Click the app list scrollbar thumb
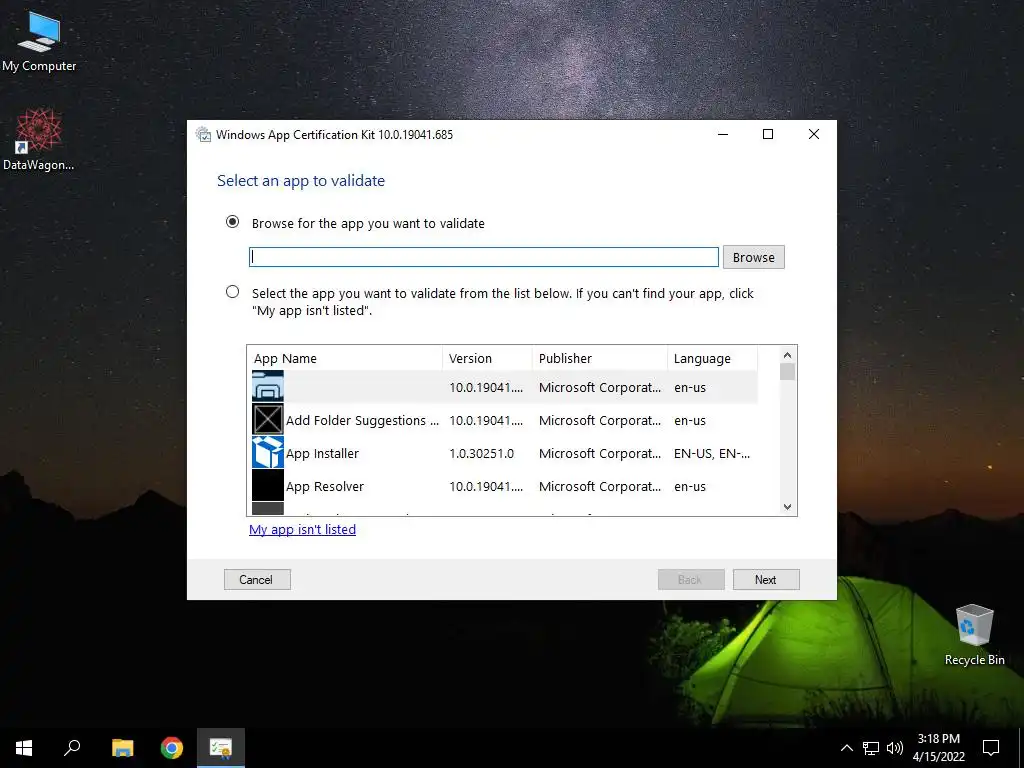 [x=788, y=372]
